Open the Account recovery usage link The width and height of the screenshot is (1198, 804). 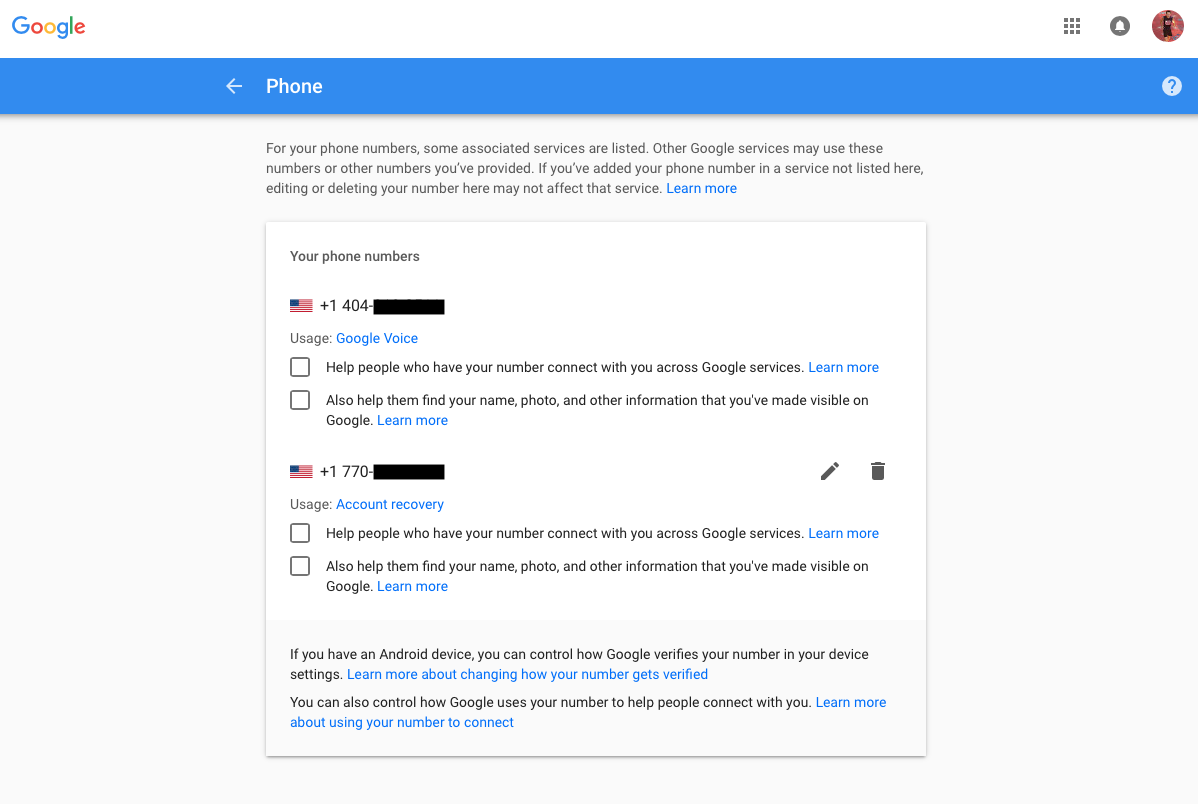(390, 504)
